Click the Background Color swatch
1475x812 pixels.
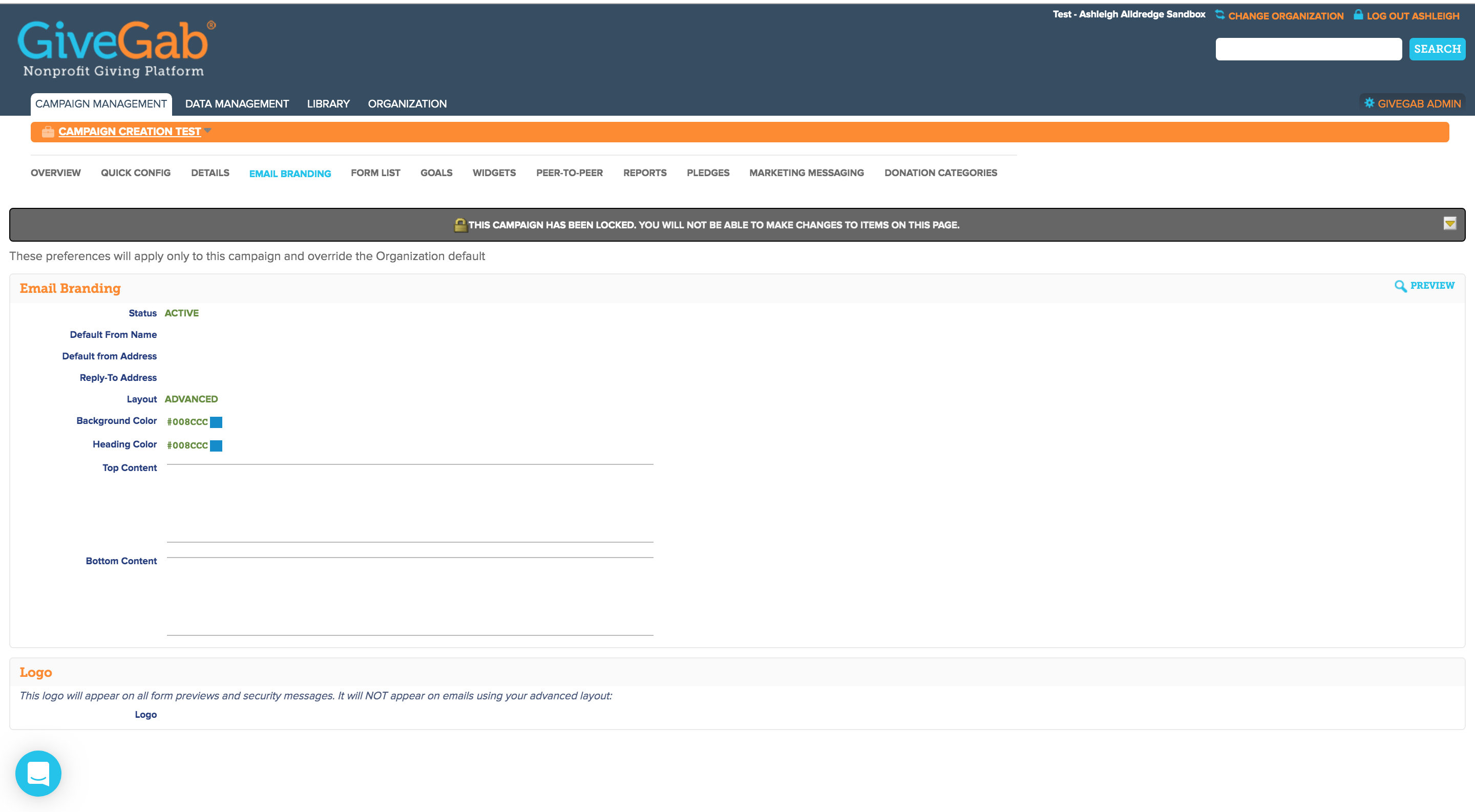(216, 422)
